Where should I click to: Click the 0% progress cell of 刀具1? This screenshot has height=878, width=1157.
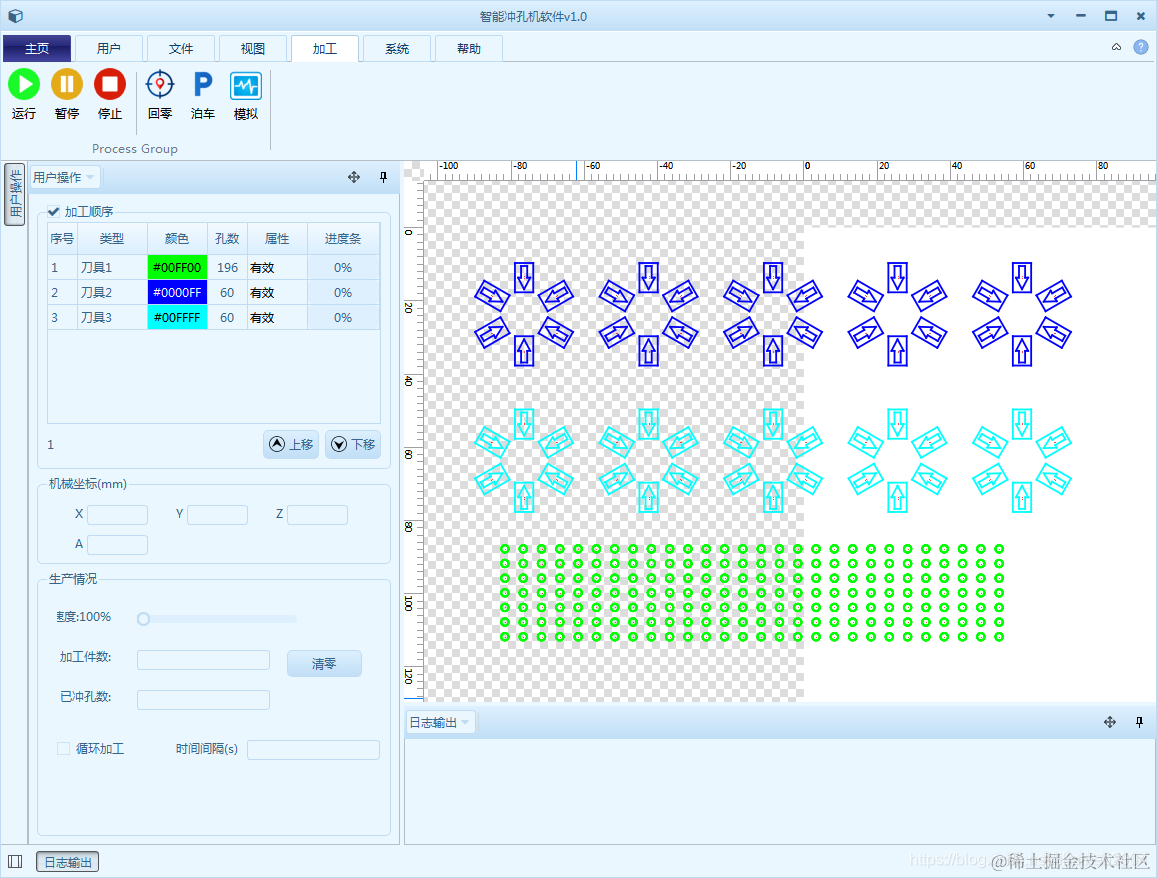(343, 267)
